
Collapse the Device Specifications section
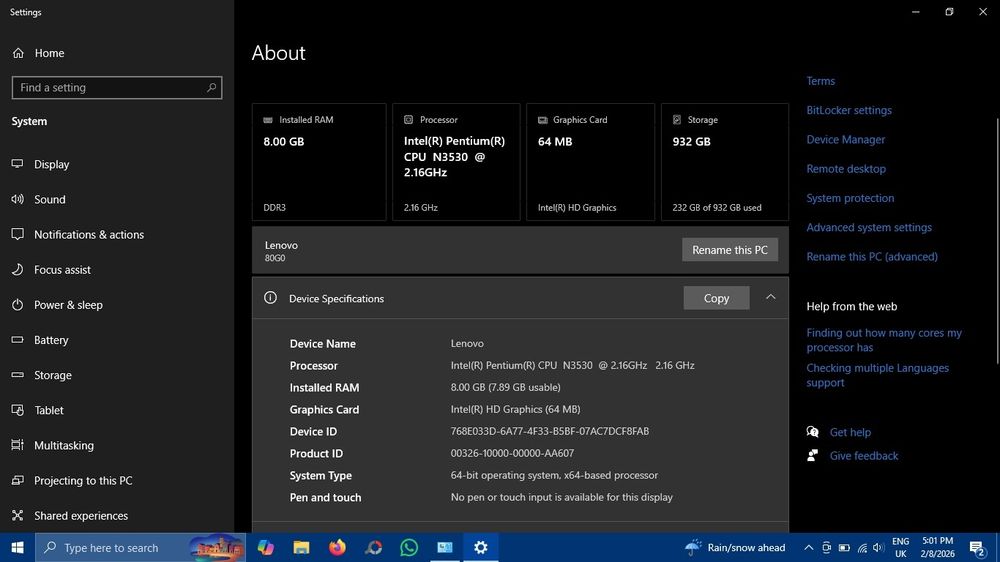coord(770,297)
